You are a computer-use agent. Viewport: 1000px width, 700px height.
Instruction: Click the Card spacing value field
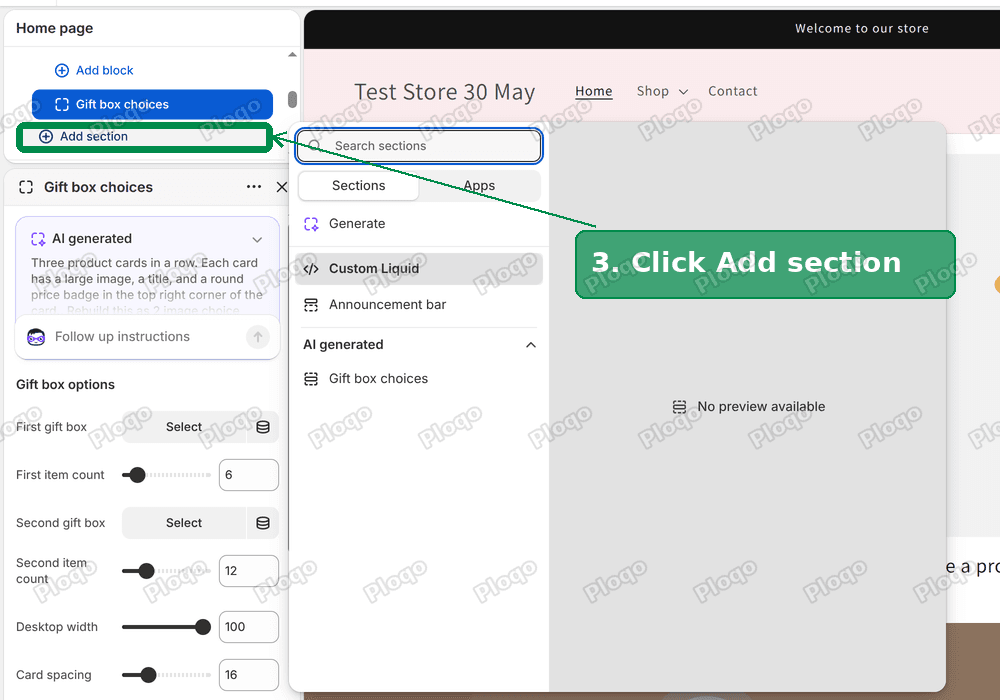pos(249,674)
